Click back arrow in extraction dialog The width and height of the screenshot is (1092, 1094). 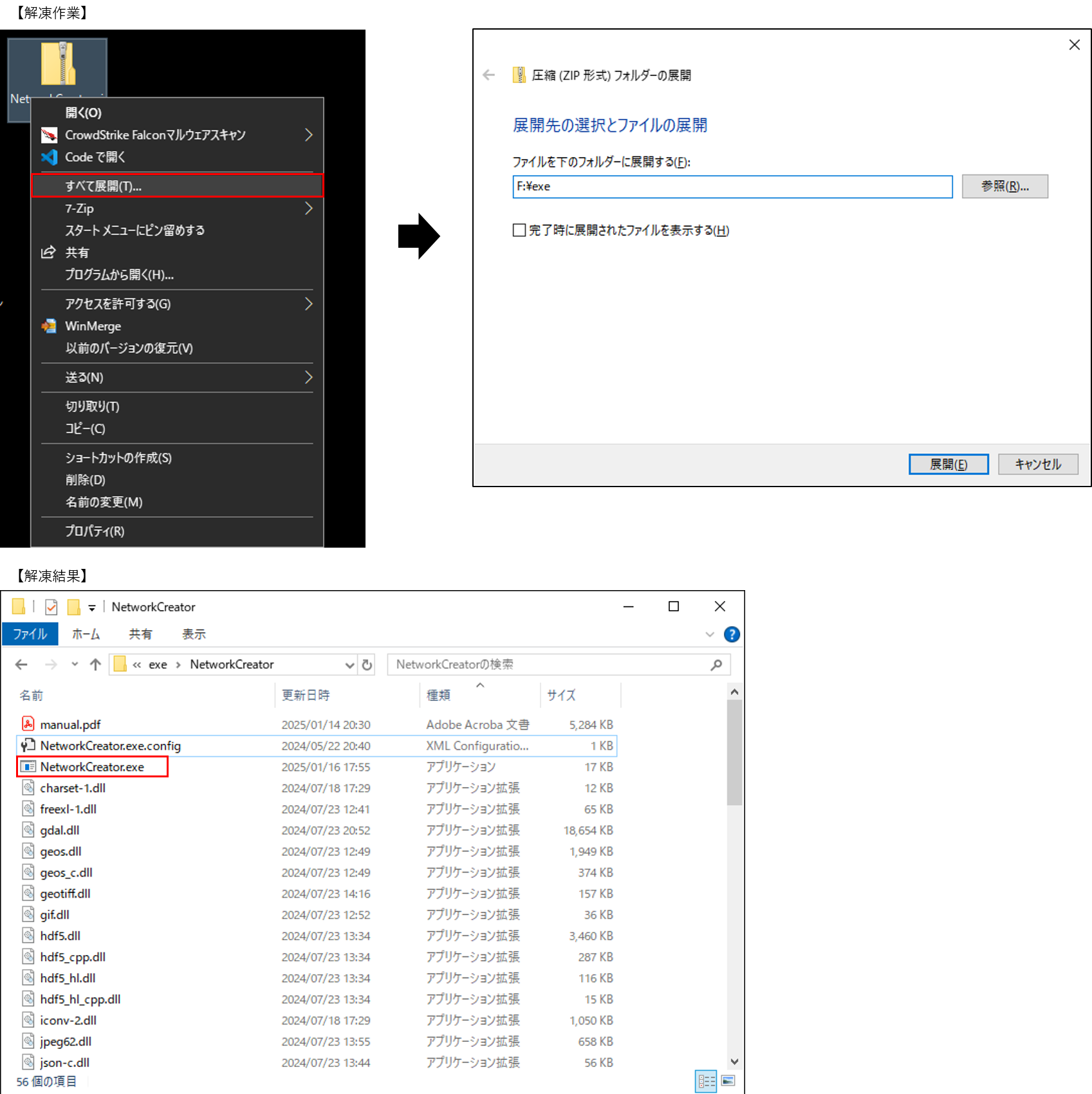click(x=489, y=75)
